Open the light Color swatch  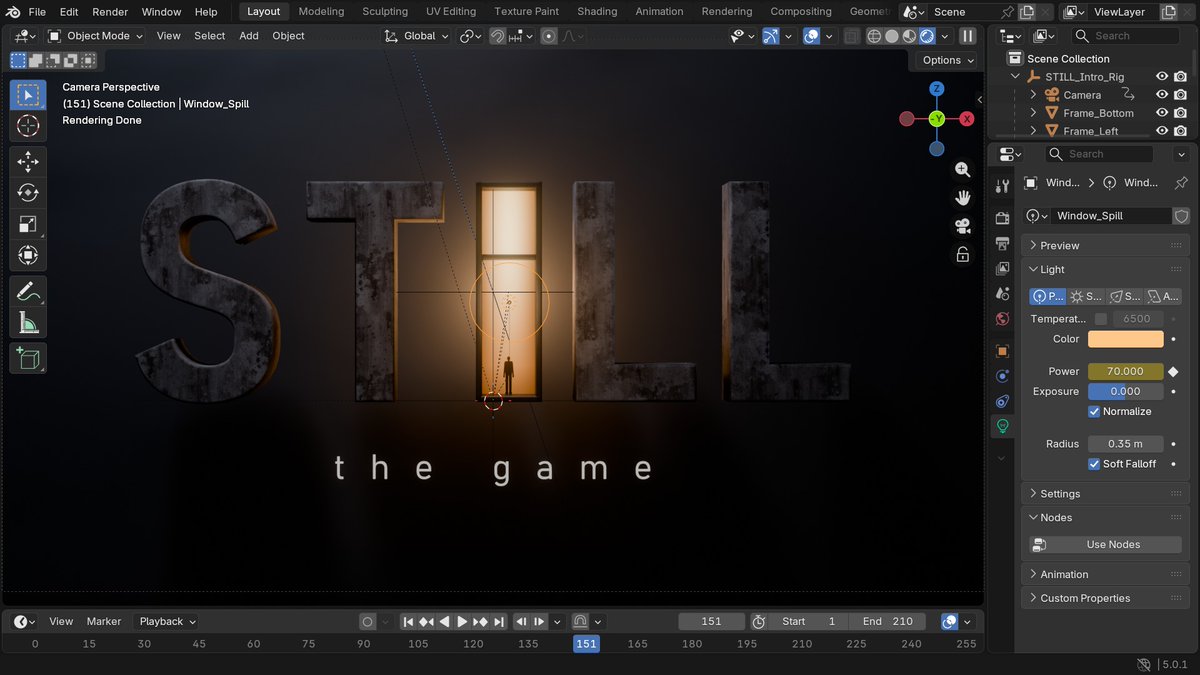1125,339
